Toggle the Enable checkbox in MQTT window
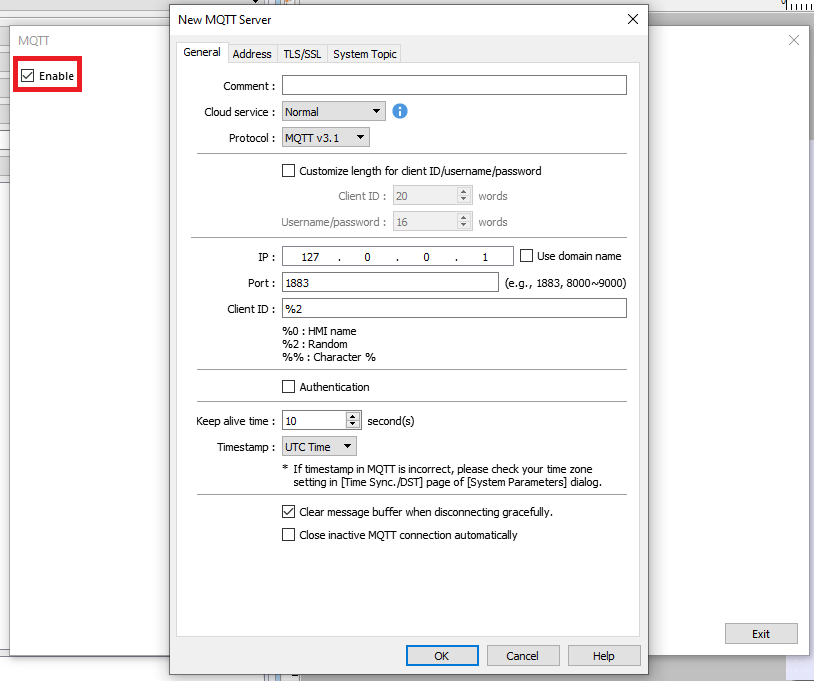 click(28, 76)
